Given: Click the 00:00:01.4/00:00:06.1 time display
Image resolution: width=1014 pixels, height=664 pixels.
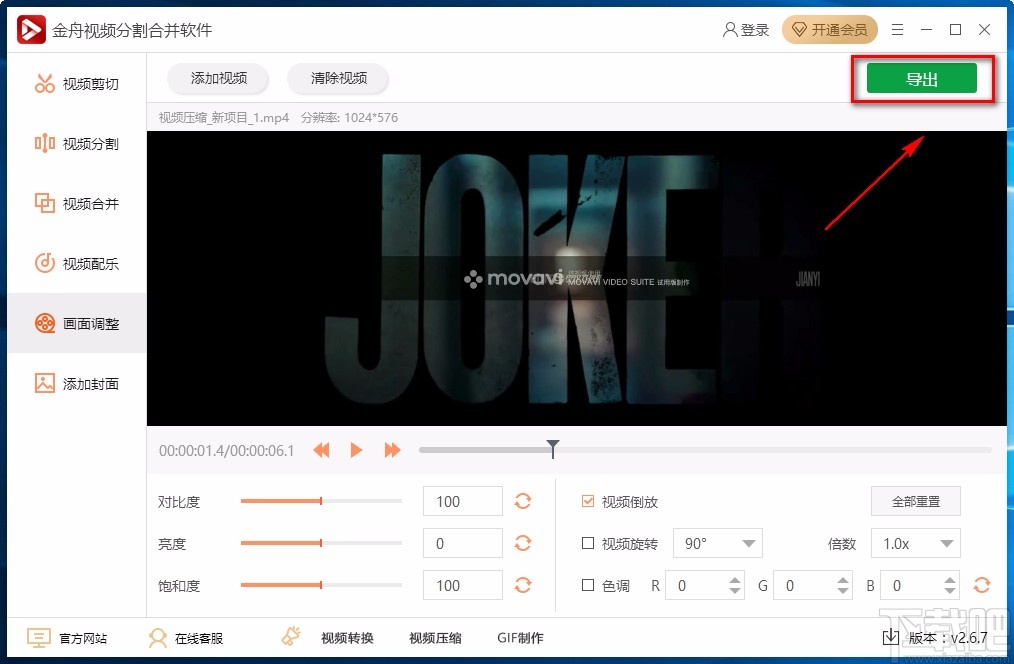Looking at the screenshot, I should point(226,451).
